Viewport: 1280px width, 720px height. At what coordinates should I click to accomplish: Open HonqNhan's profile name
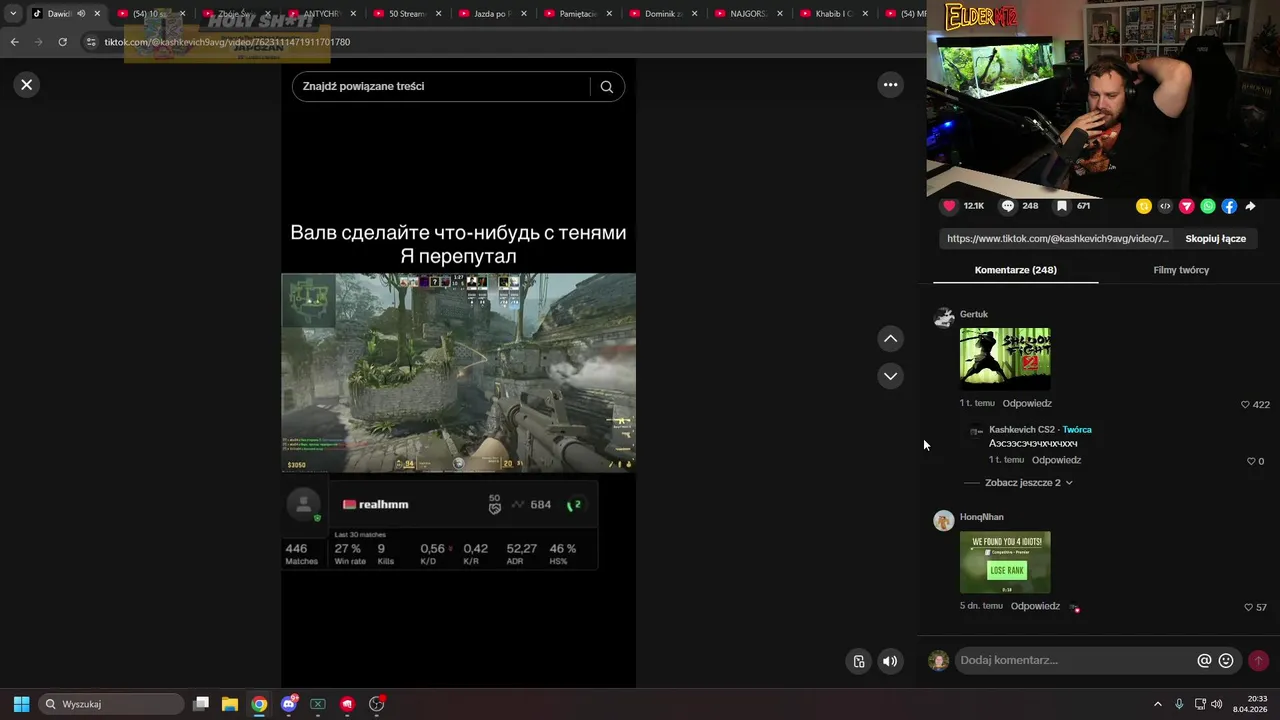pyautogui.click(x=982, y=517)
